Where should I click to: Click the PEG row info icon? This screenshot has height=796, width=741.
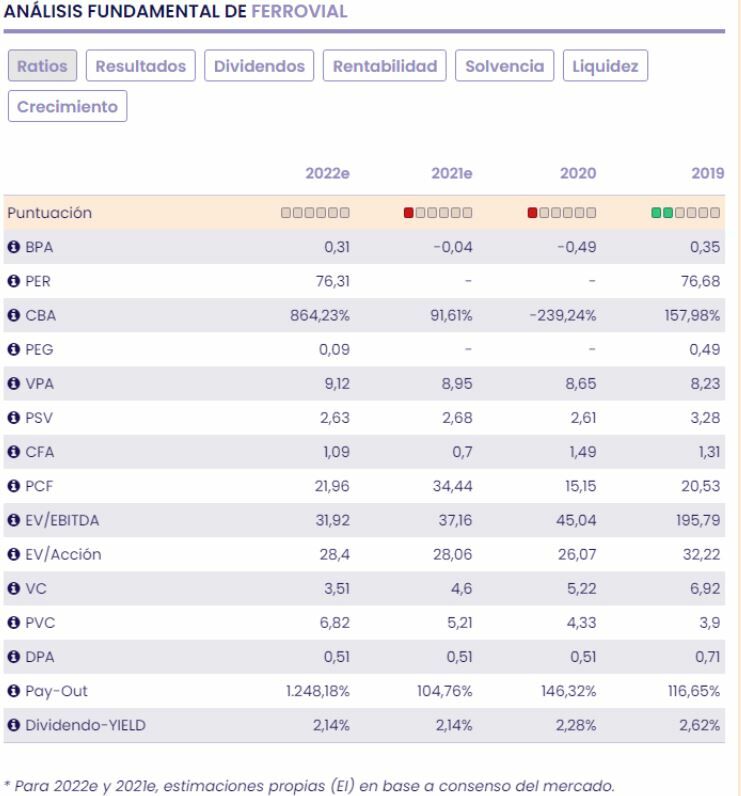click(13, 349)
